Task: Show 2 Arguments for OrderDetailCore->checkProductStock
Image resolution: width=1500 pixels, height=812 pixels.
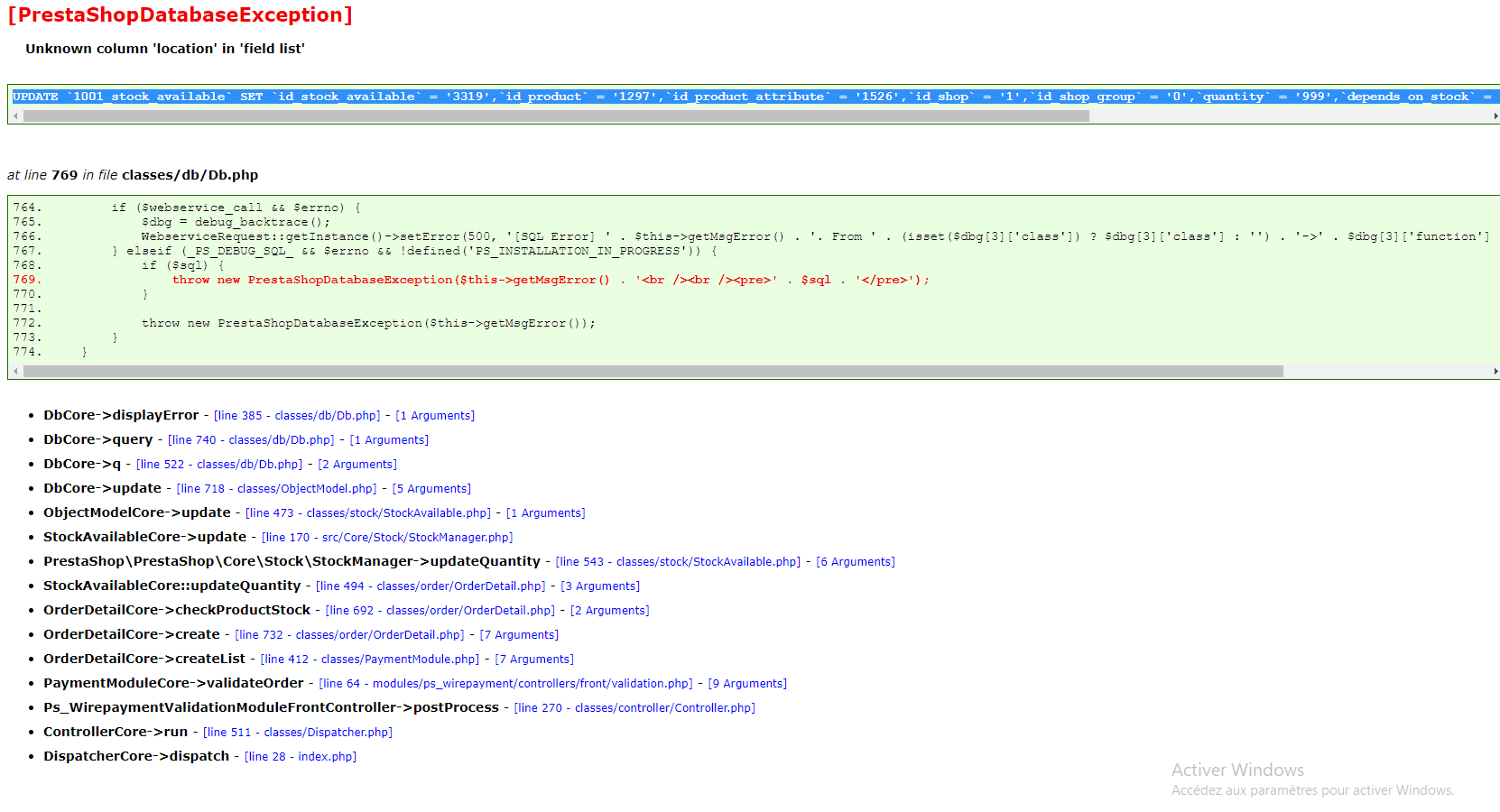Action: coord(610,611)
